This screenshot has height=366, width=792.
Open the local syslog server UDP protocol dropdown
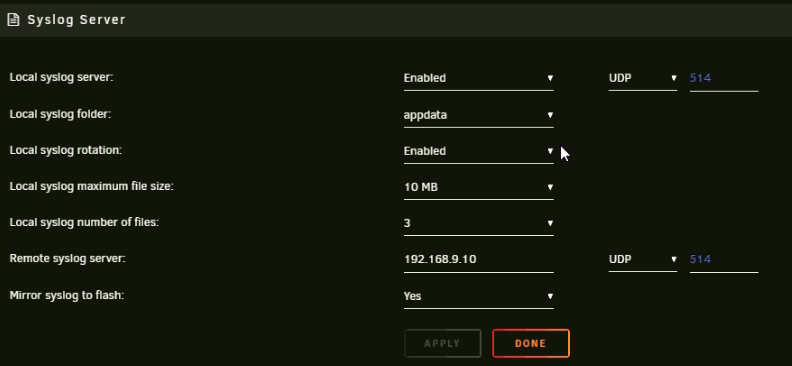[x=642, y=78]
